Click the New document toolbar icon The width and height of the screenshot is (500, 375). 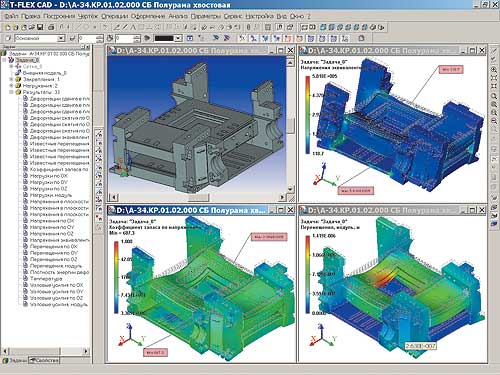pos(7,27)
